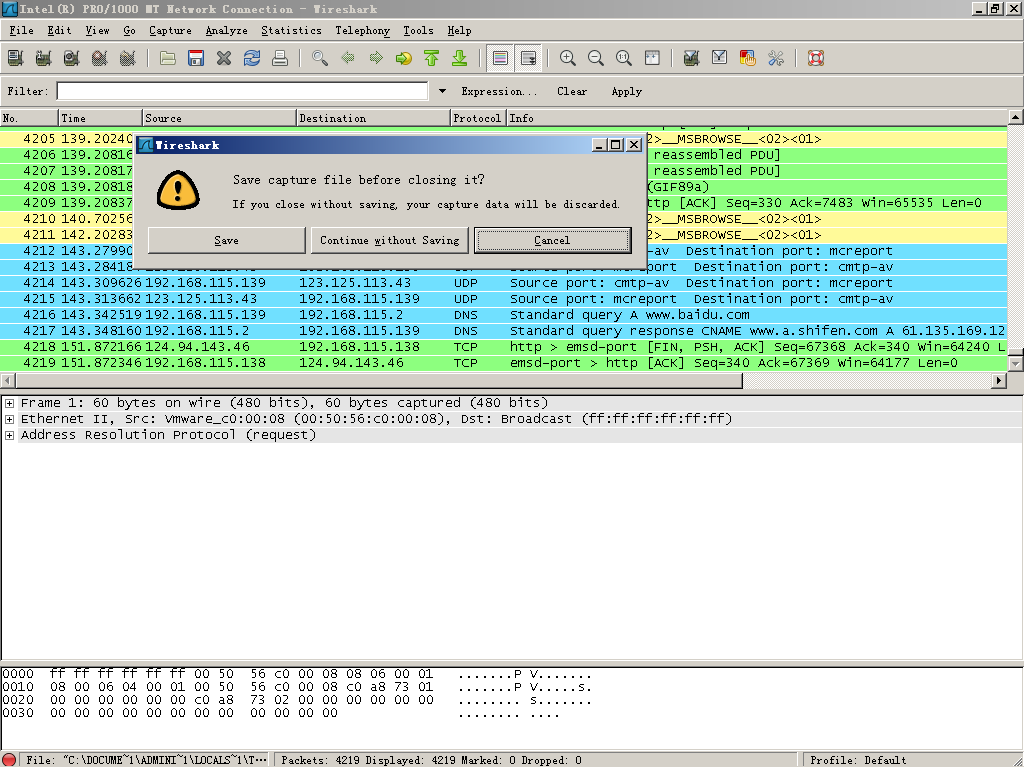
Task: Open preferences wrench icon
Action: click(x=776, y=58)
